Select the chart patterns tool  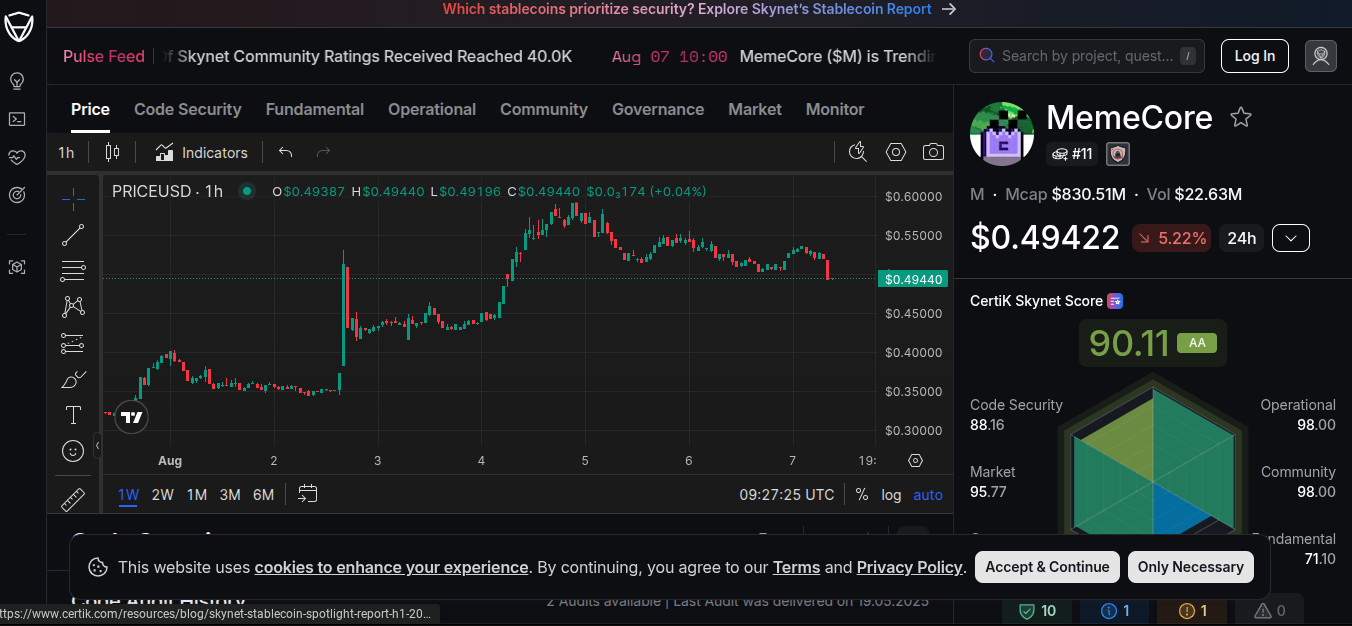73,306
